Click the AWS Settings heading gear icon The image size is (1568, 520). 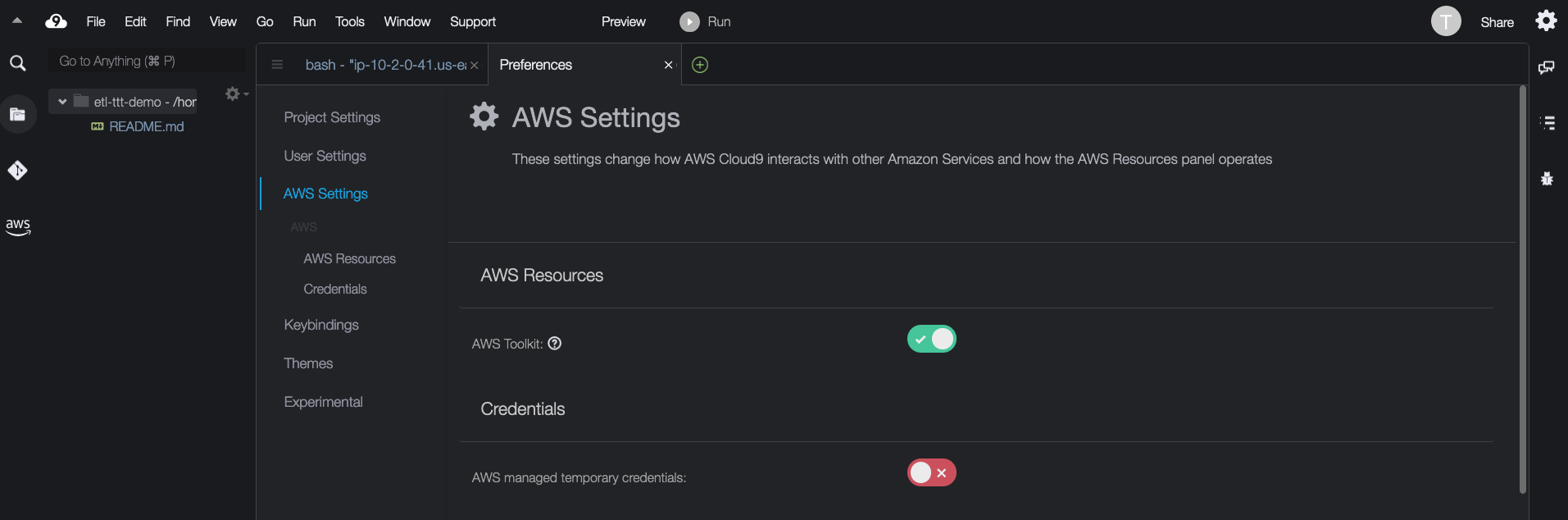[484, 116]
